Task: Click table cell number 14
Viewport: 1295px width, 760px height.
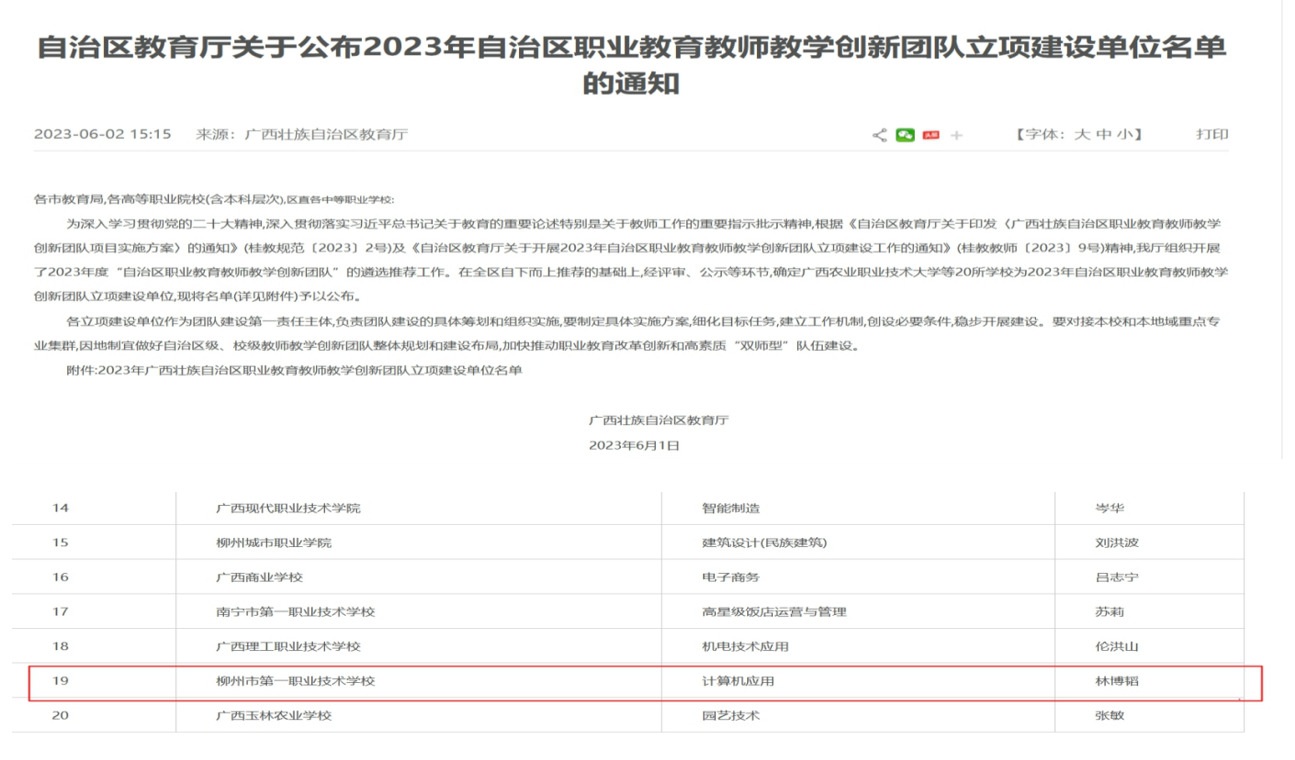Action: click(x=60, y=508)
